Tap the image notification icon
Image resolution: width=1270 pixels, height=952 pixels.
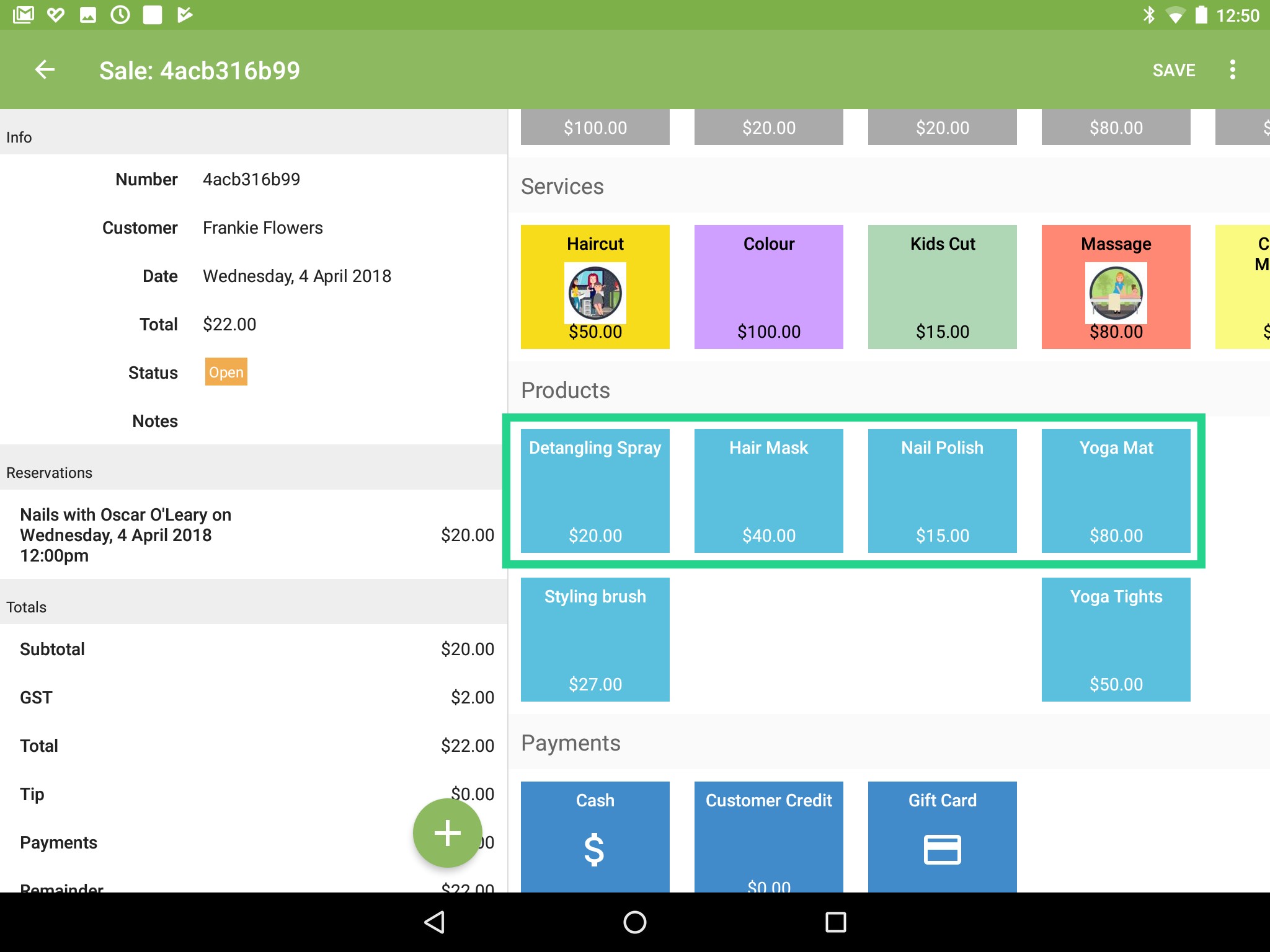pos(88,14)
